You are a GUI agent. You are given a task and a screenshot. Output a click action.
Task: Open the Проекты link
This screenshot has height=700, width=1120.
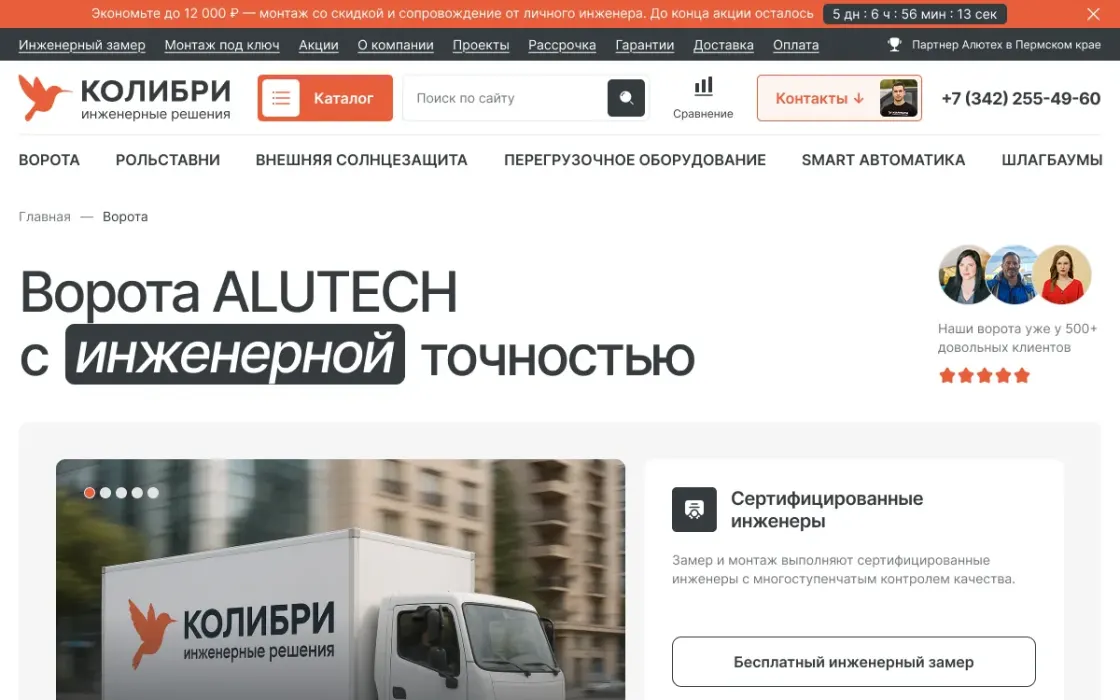[x=481, y=45]
